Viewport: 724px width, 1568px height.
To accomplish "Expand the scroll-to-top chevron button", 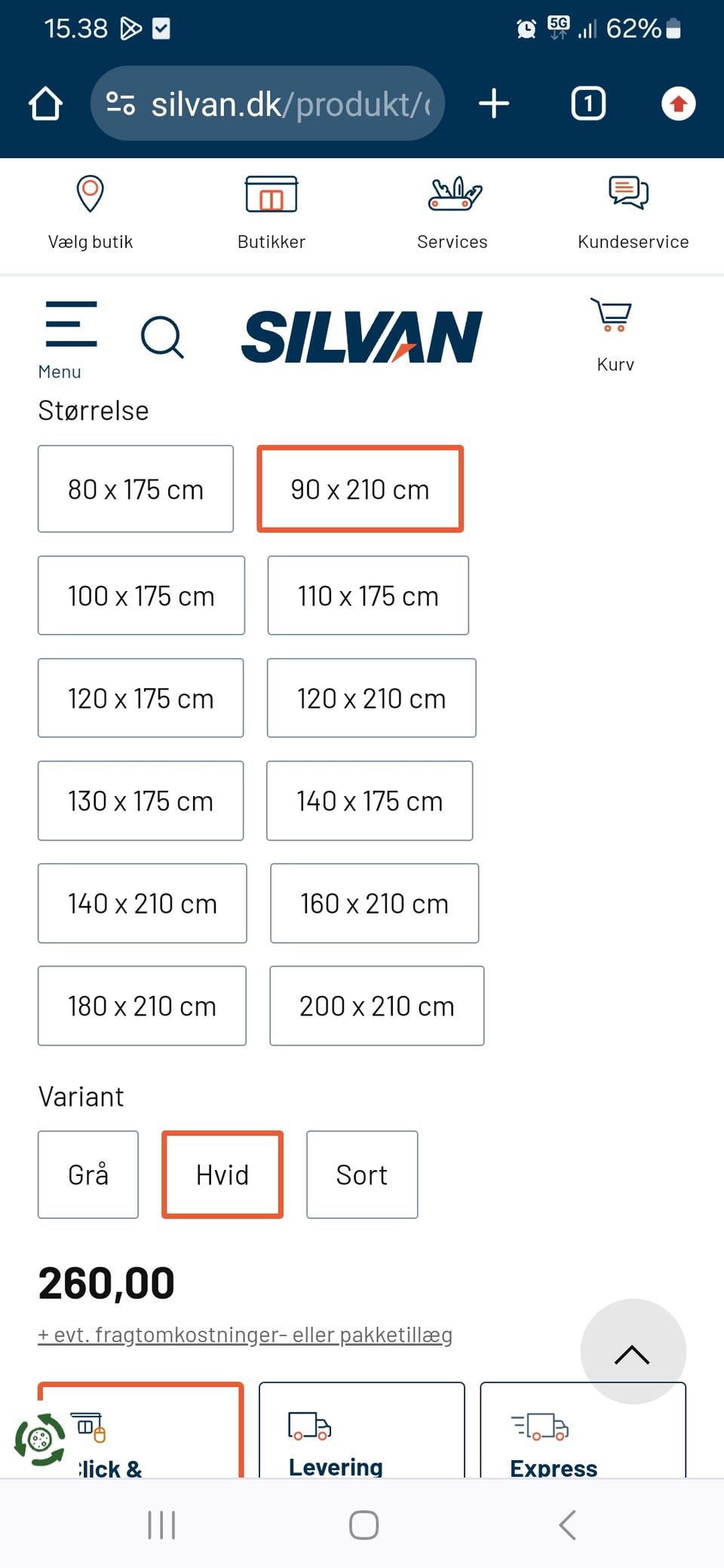I will click(x=633, y=1352).
